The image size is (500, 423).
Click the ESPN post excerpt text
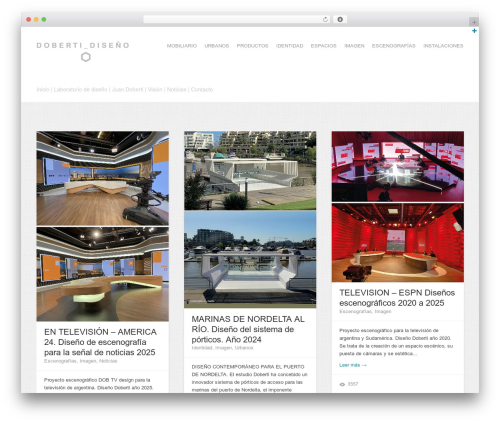pos(396,342)
